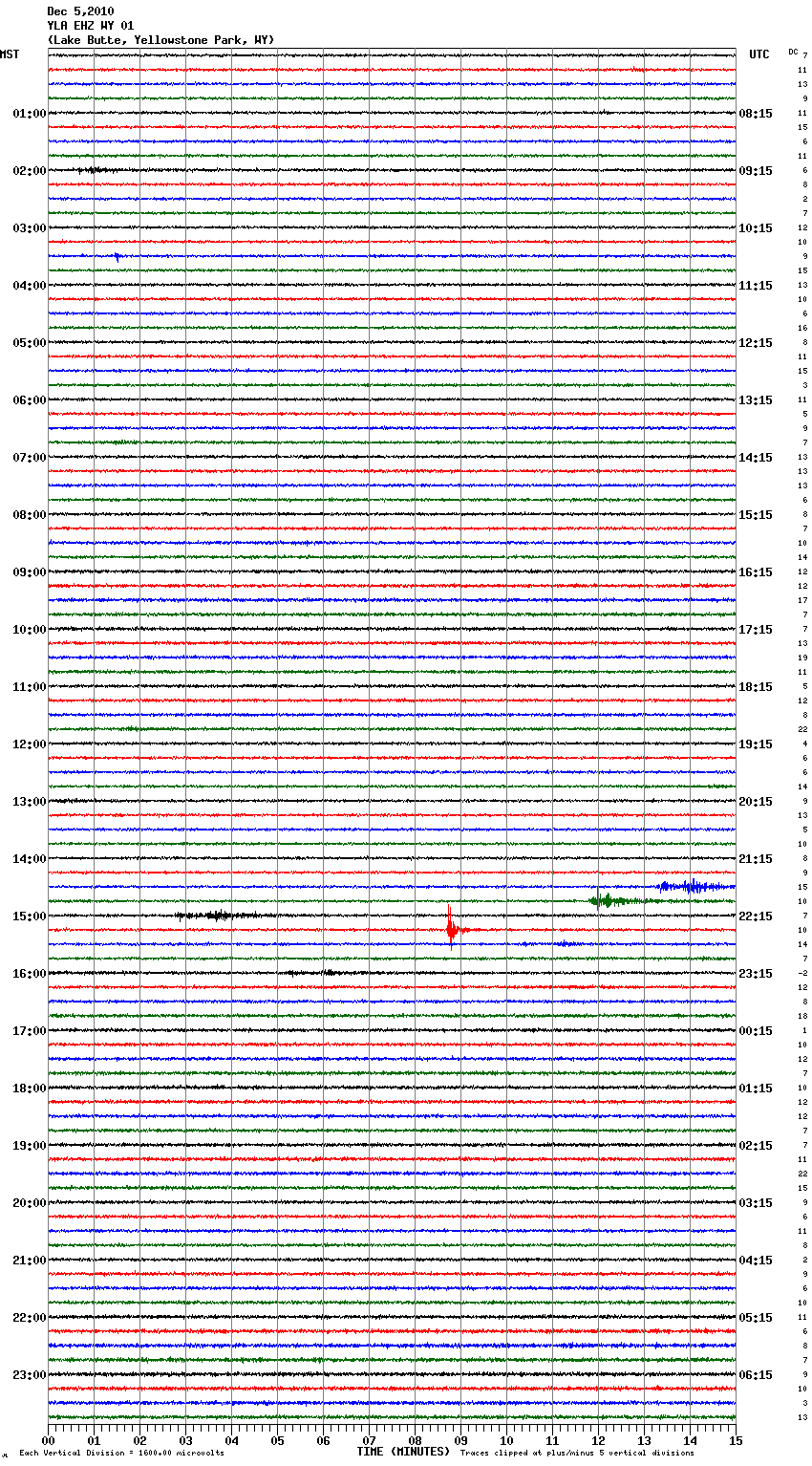
Task: Select the 06:00 MST time label
Action: point(30,400)
